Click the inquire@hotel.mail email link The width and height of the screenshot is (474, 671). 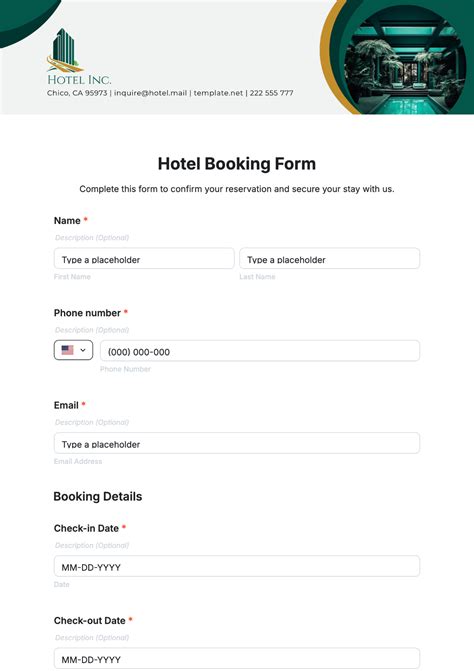click(151, 93)
